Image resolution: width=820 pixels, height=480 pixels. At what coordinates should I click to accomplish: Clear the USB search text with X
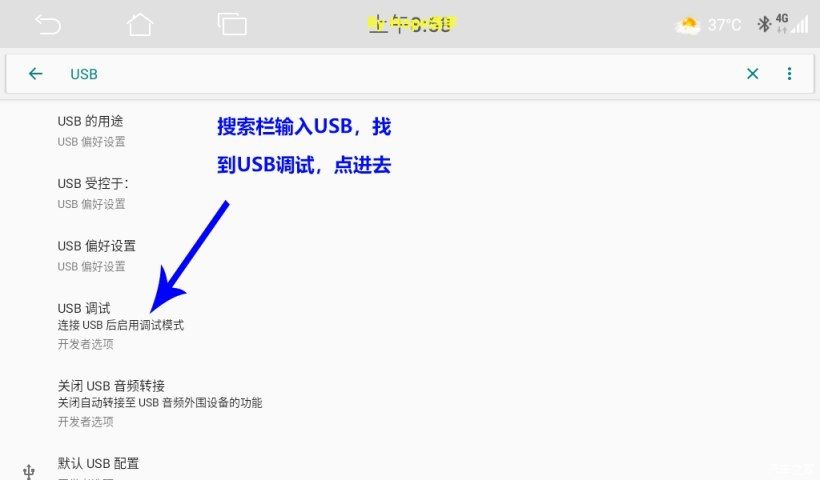pos(753,74)
